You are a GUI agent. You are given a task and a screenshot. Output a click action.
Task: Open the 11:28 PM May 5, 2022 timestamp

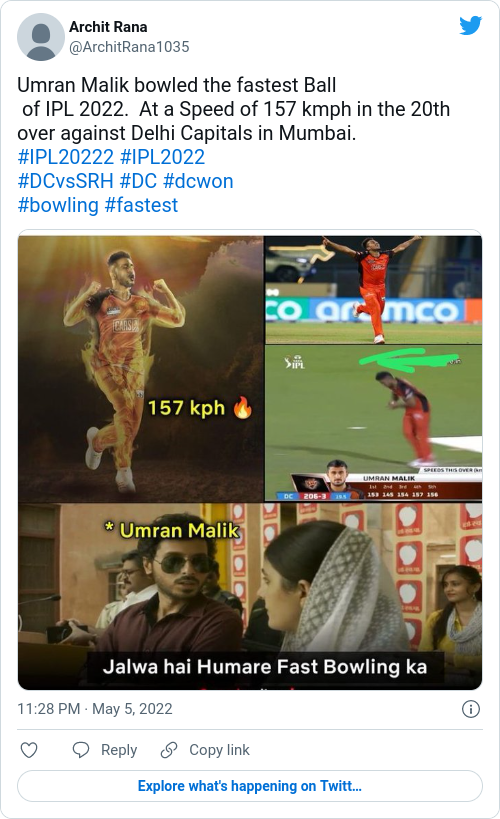coord(95,709)
